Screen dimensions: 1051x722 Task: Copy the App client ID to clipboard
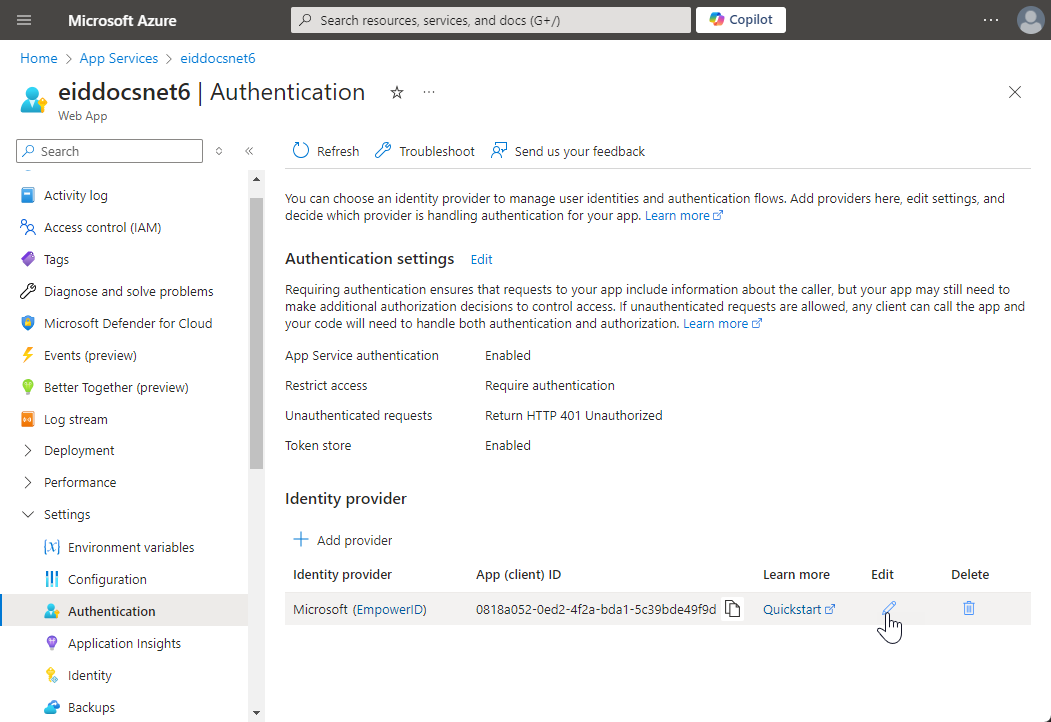(x=733, y=609)
